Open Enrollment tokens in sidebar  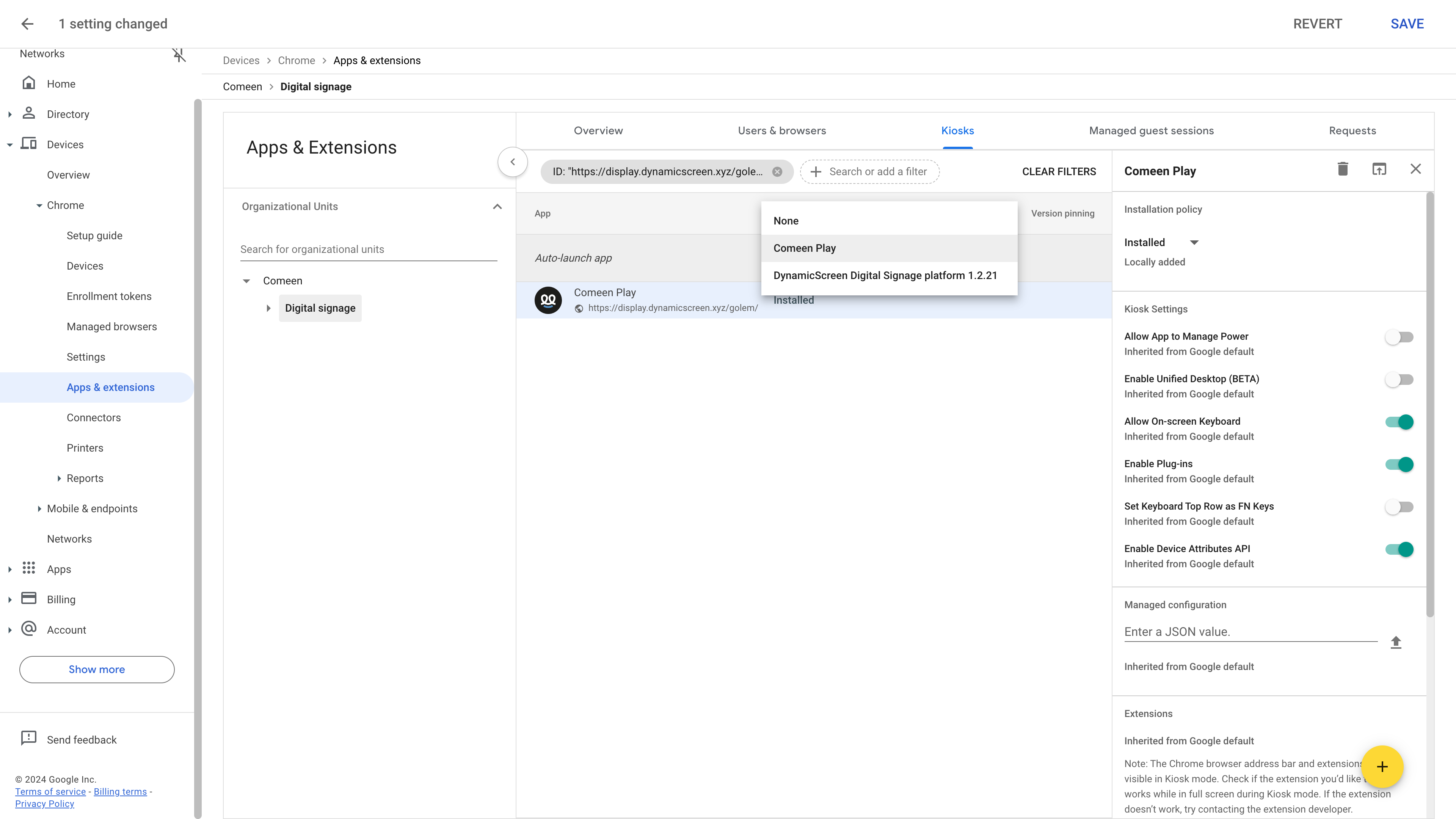coord(109,296)
